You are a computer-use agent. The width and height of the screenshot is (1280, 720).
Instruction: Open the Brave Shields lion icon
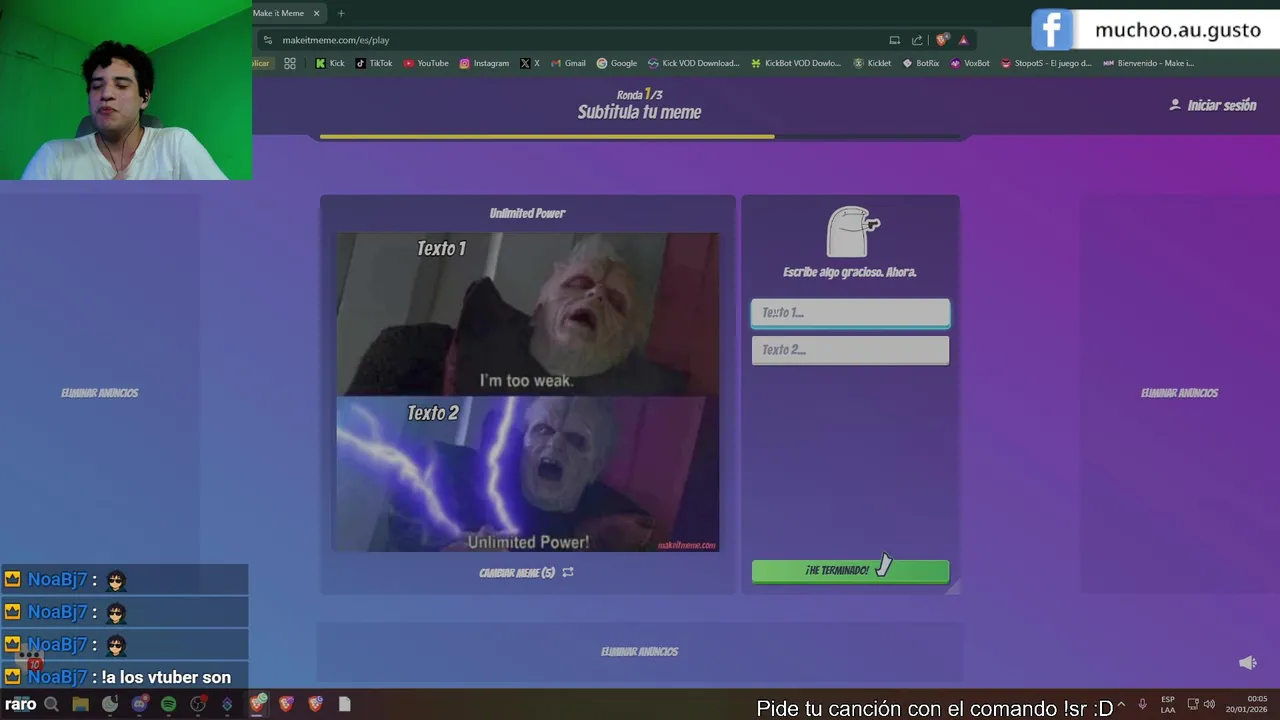click(x=941, y=40)
